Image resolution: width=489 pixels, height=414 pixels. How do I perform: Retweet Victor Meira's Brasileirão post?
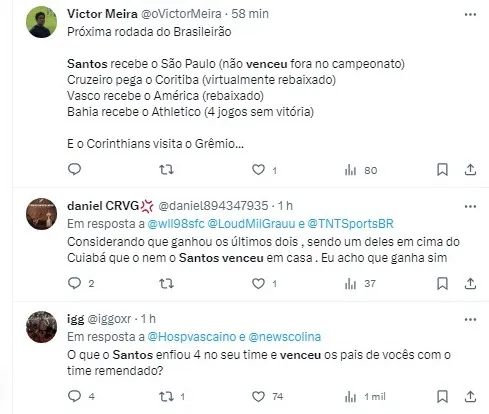click(x=166, y=170)
